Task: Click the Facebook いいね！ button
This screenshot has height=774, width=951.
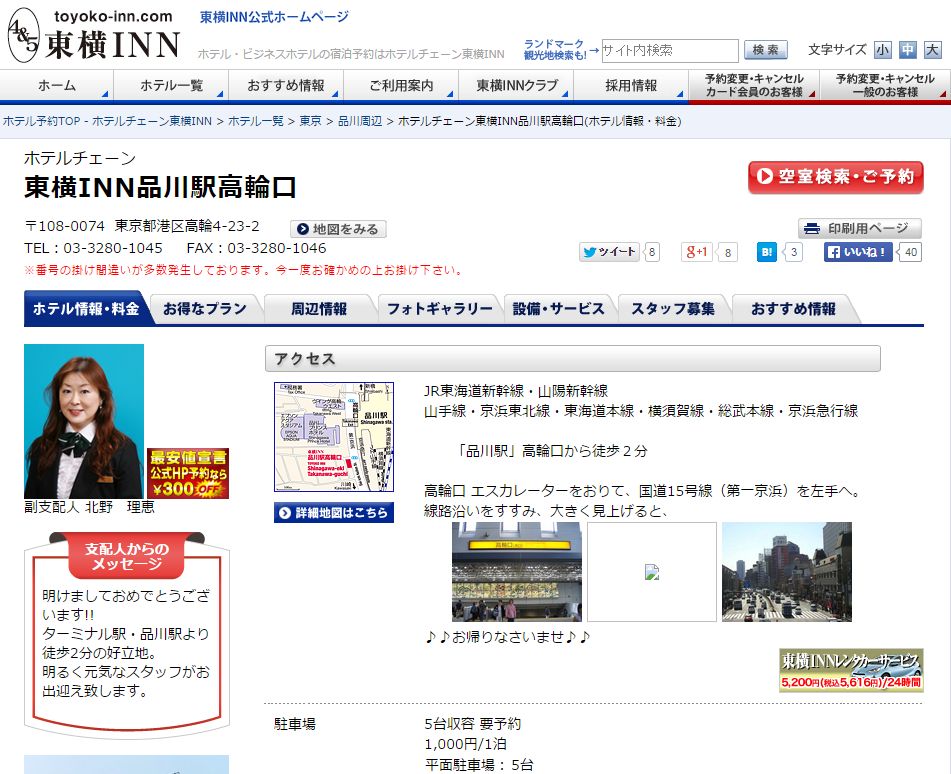Action: coord(858,252)
